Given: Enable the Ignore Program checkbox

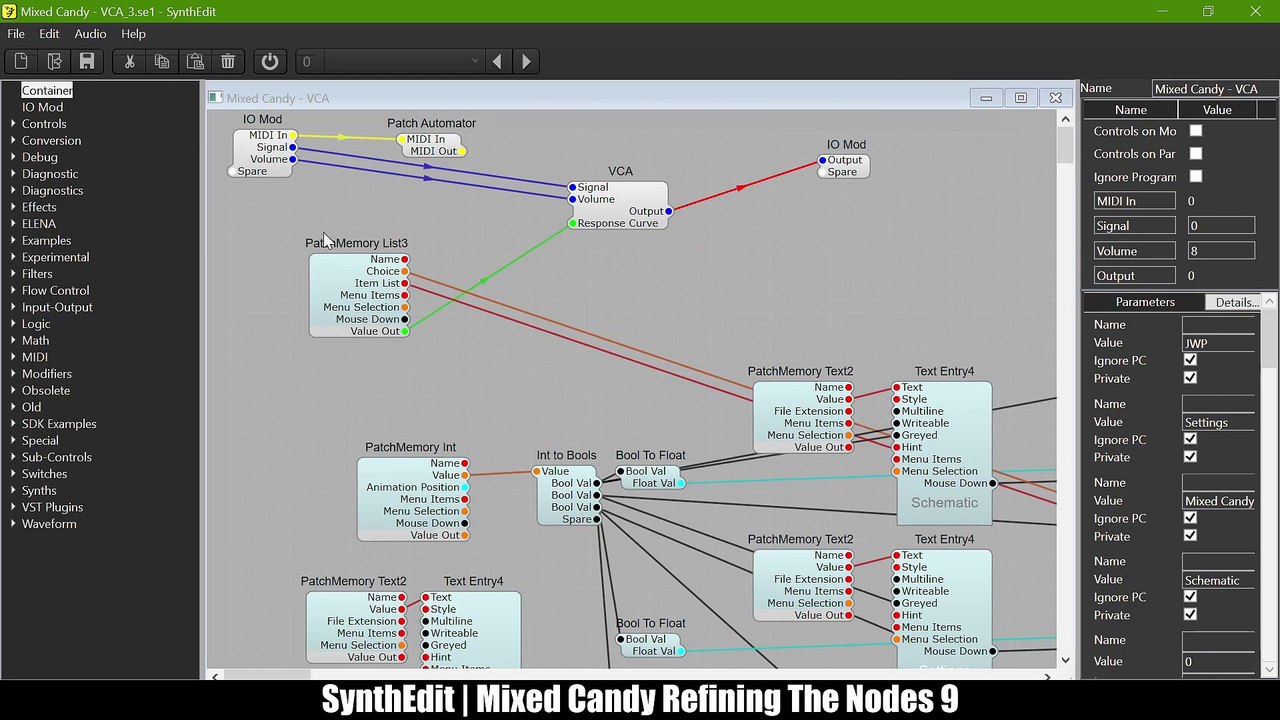Looking at the screenshot, I should click(1196, 177).
